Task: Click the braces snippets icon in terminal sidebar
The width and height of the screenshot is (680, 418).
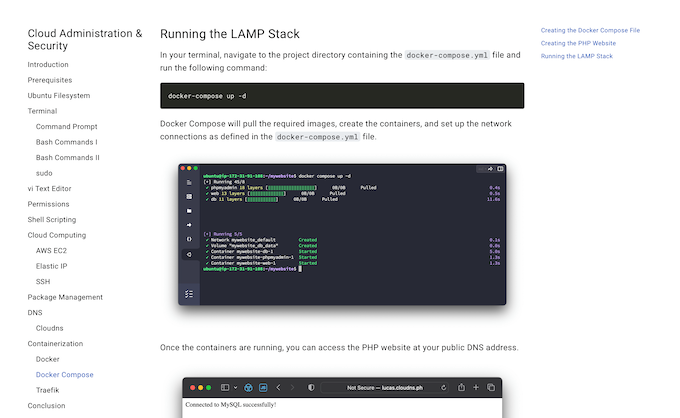Action: [x=189, y=239]
